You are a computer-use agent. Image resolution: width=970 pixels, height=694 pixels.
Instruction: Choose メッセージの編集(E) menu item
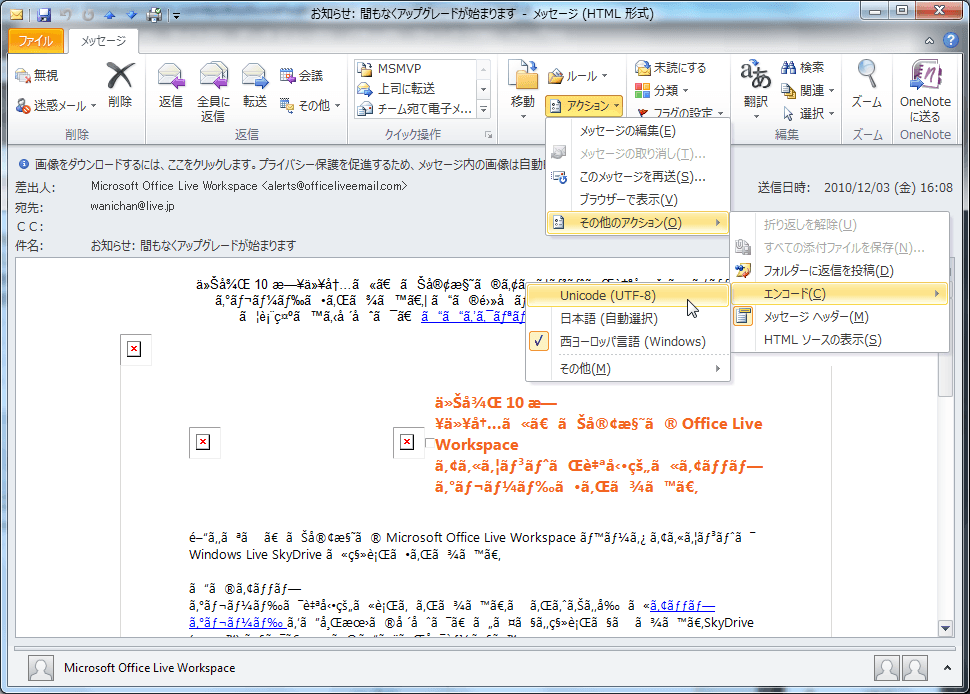(638, 131)
